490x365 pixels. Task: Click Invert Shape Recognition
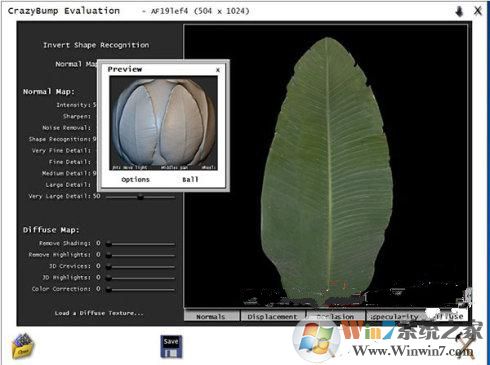click(96, 45)
